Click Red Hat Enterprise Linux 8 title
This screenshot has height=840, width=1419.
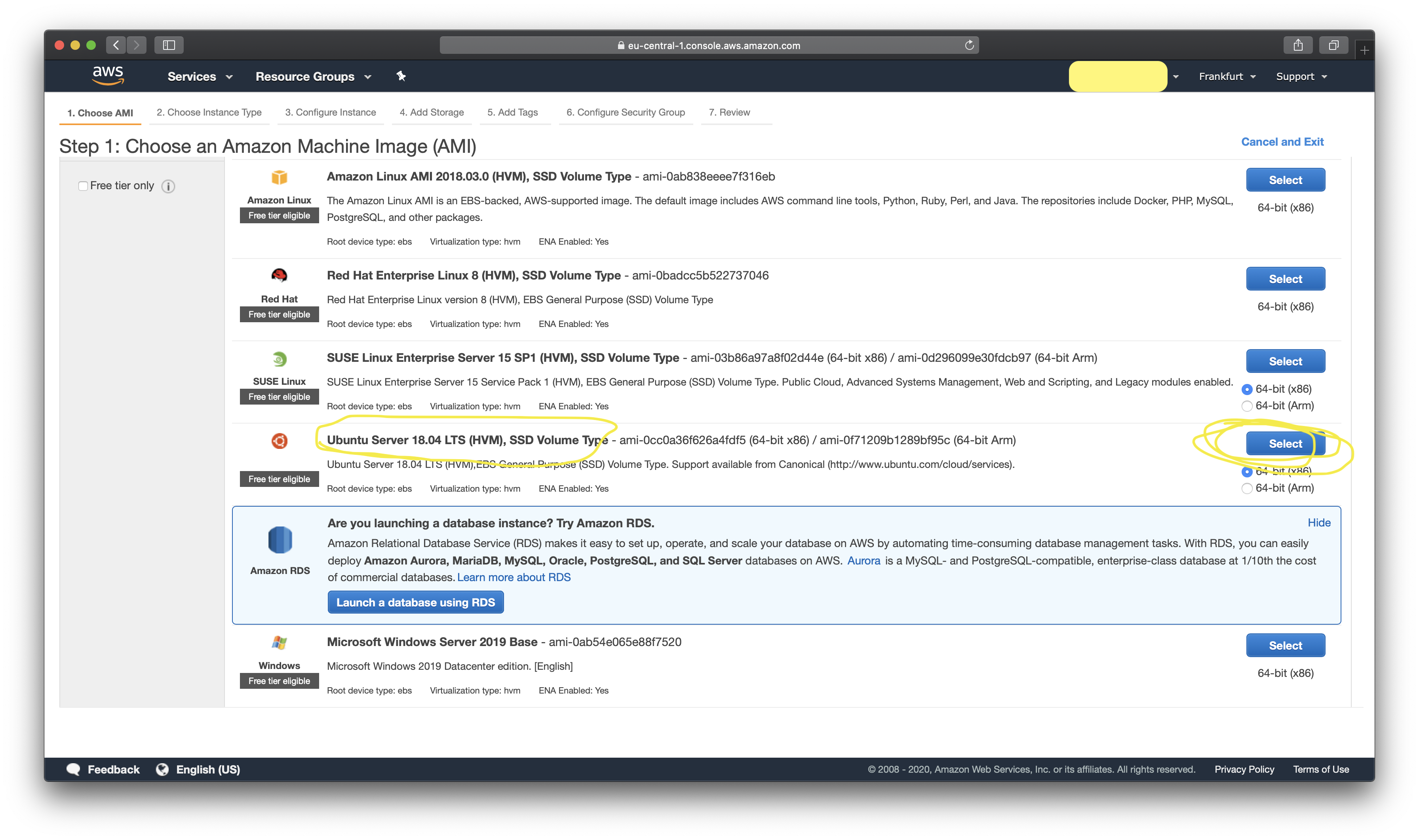click(474, 276)
